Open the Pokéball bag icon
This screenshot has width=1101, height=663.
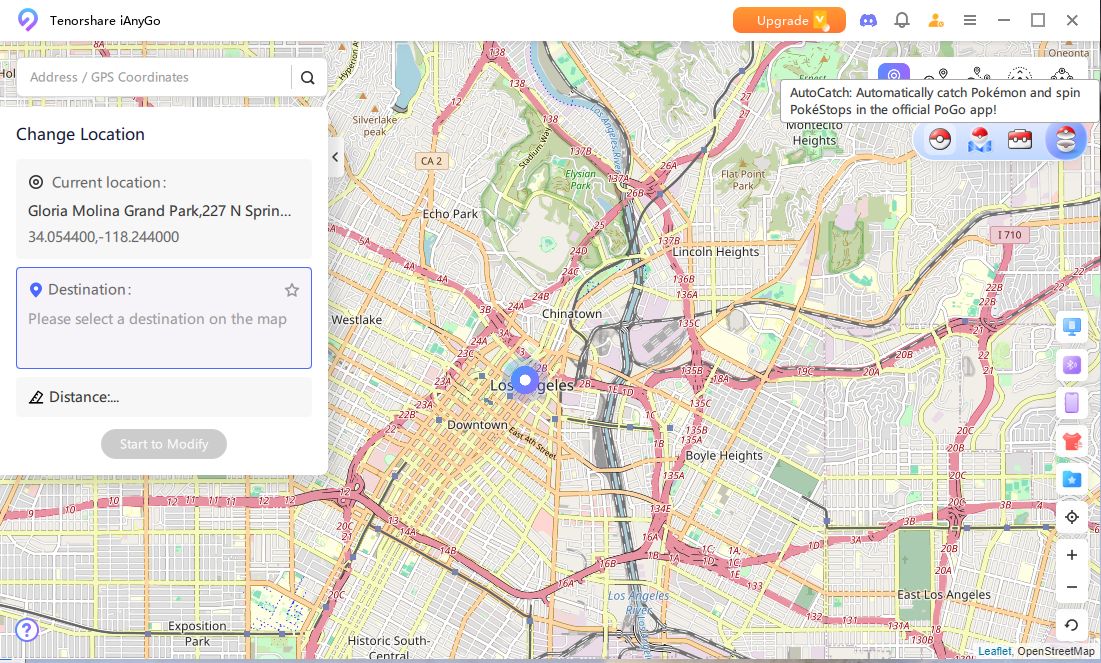[x=1019, y=140]
